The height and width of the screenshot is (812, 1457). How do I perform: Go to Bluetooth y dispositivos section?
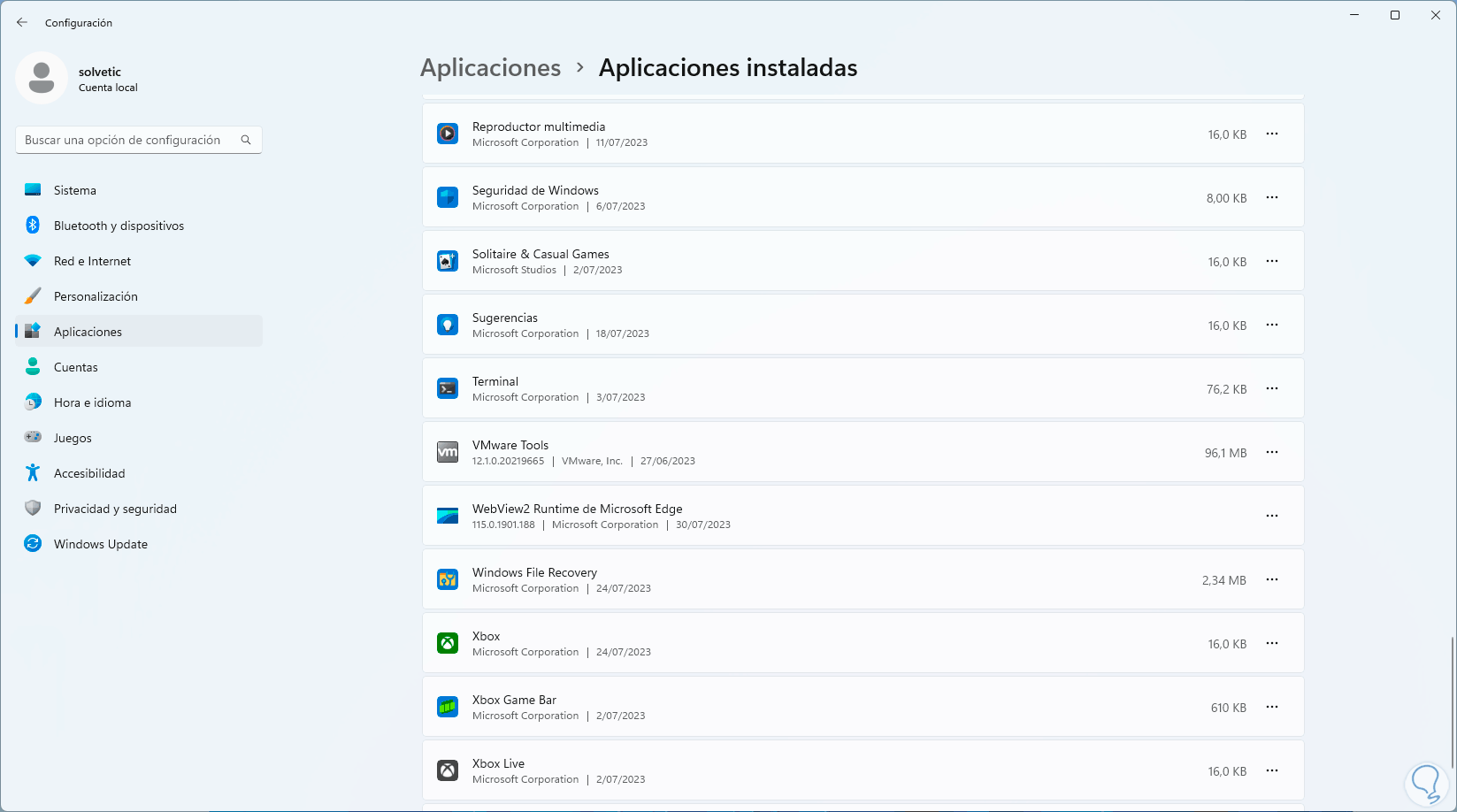click(119, 226)
